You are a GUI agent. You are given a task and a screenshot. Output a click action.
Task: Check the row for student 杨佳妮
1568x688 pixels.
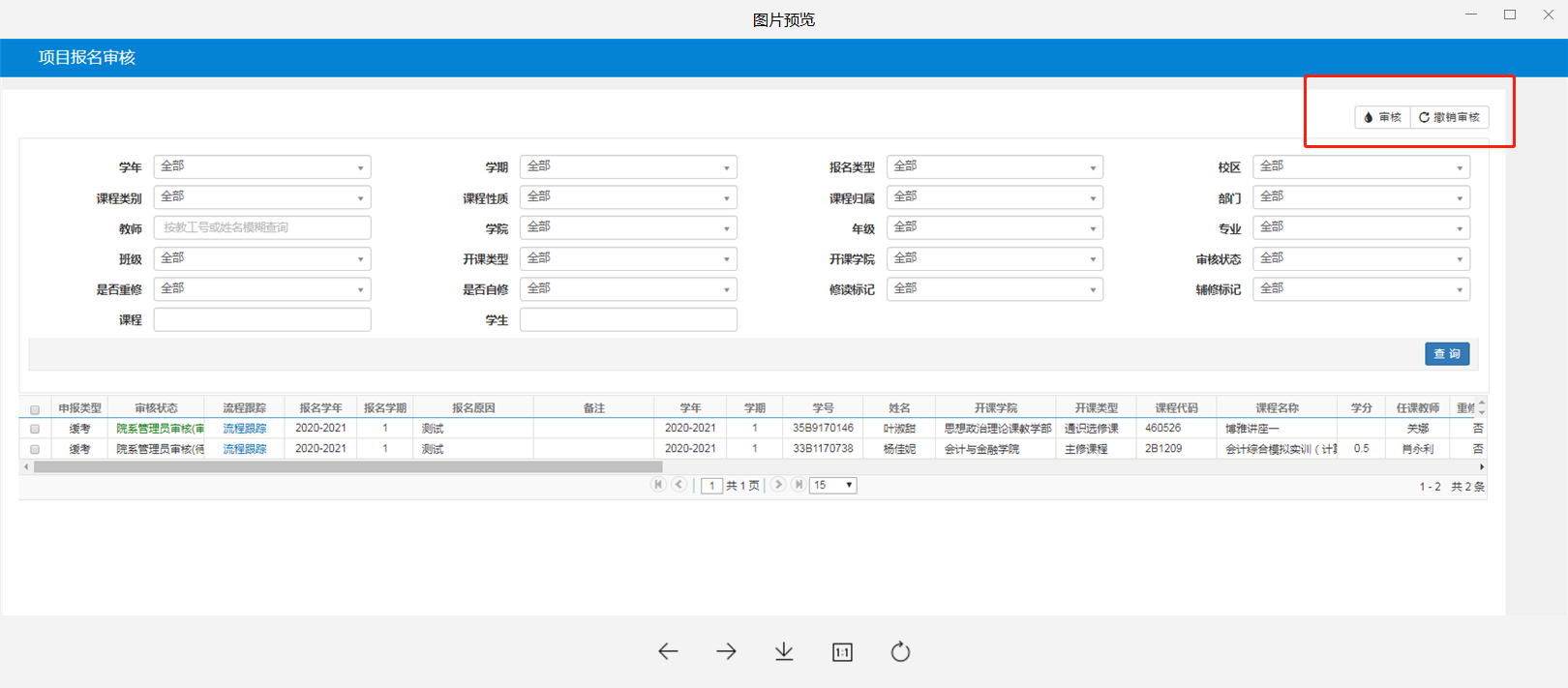click(x=35, y=449)
